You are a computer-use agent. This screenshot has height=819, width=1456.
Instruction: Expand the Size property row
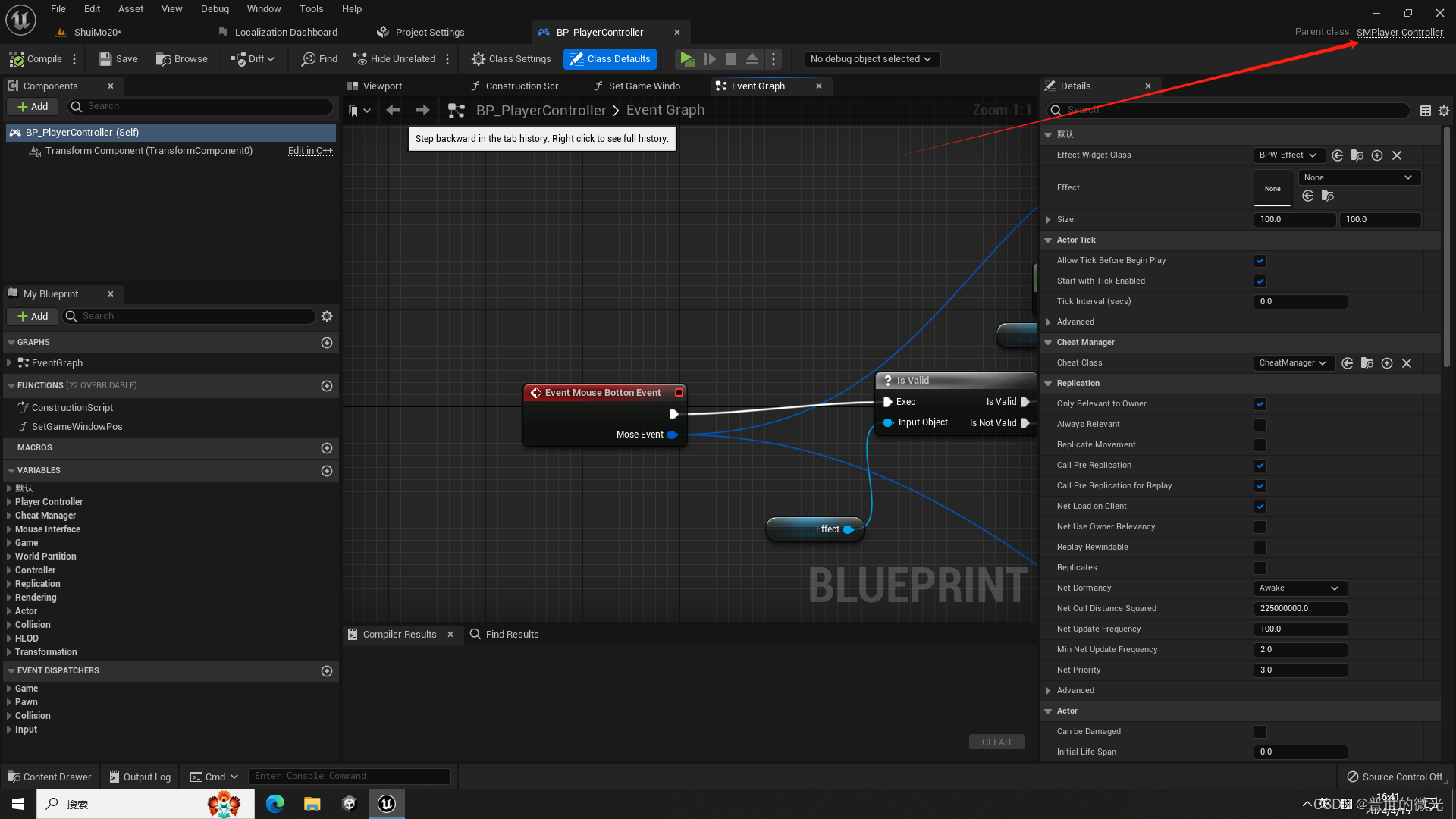tap(1048, 220)
